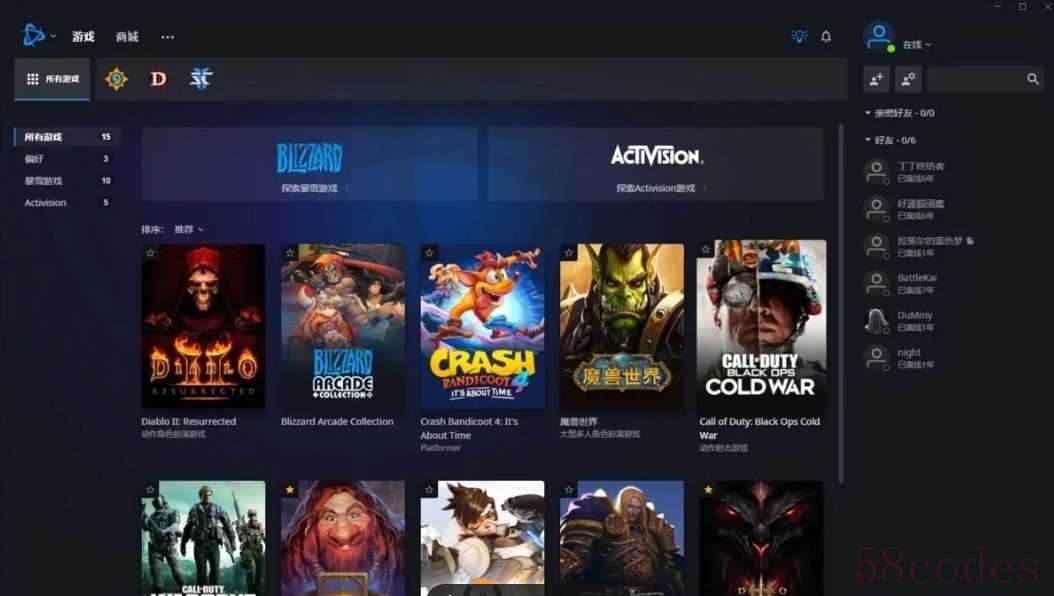Switch to the 商城 shop tab
The width and height of the screenshot is (1054, 596).
[127, 37]
